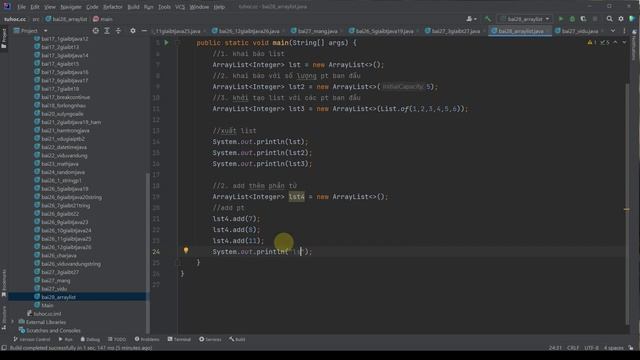This screenshot has height=360, width=640.
Task: Click the yellow warning stripe marker on scrollbar
Action: tap(627, 210)
